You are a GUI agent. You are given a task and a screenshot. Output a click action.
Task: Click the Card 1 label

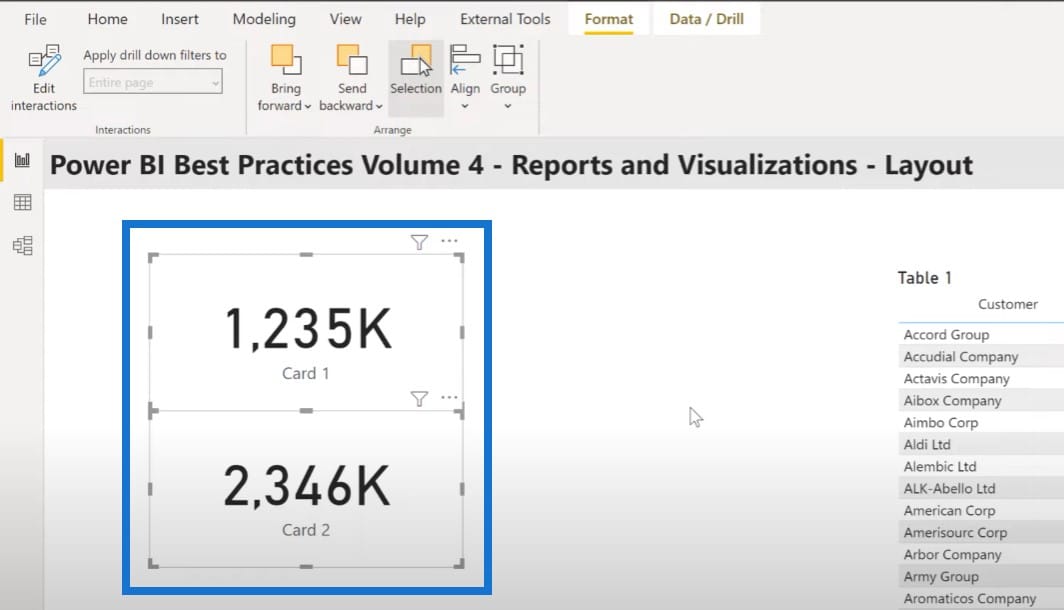[305, 373]
